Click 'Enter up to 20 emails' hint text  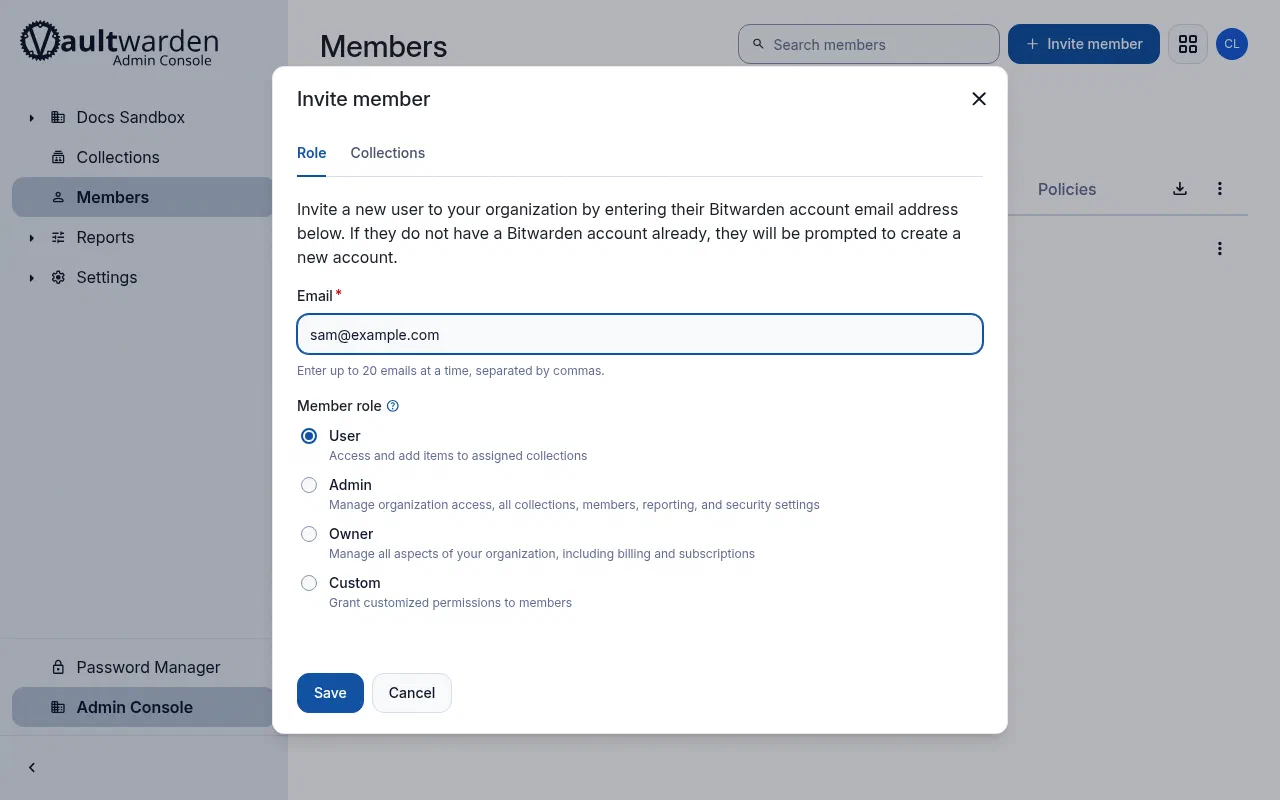point(451,371)
